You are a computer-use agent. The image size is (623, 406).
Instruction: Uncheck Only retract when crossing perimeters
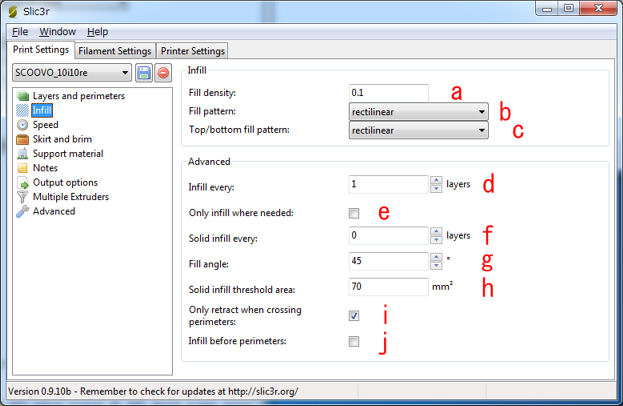pyautogui.click(x=354, y=316)
